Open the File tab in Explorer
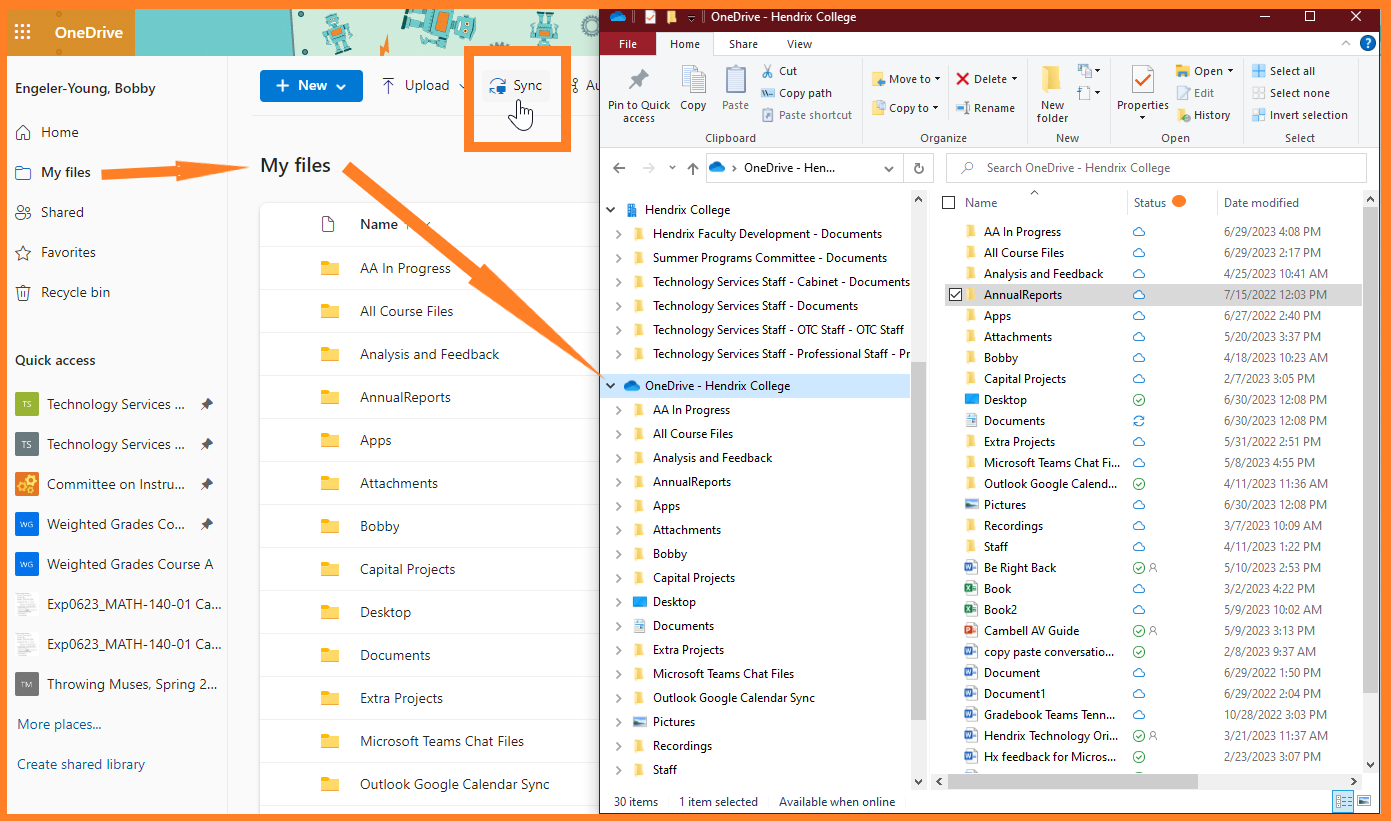1391x821 pixels. tap(627, 44)
